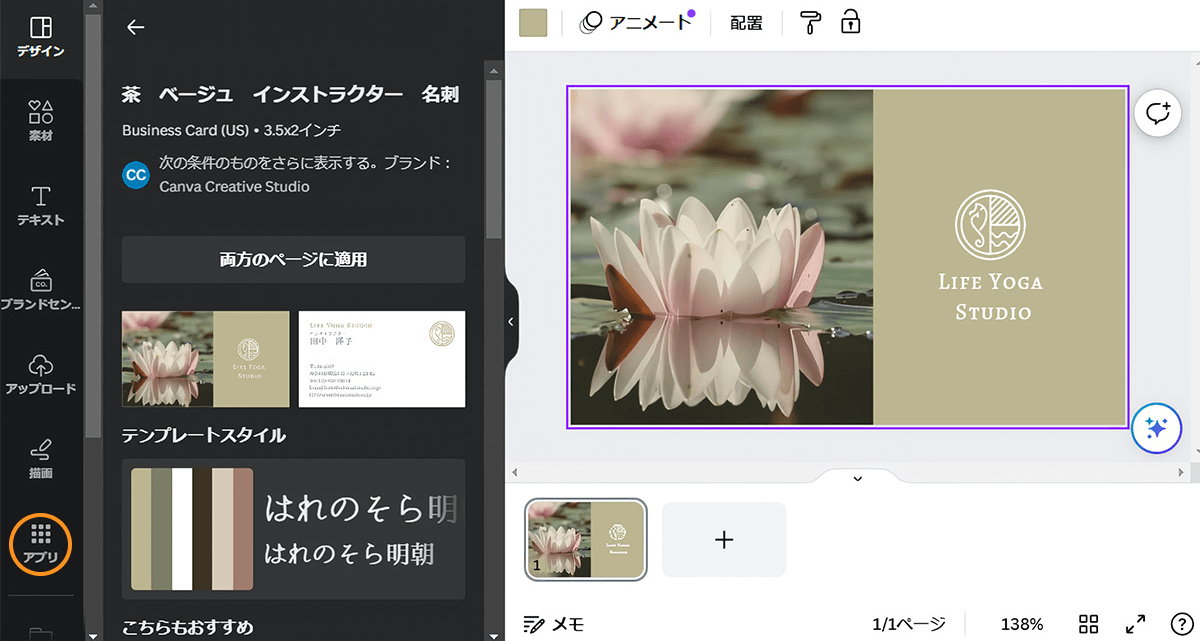Open the 素材 elements panel

coord(41,120)
